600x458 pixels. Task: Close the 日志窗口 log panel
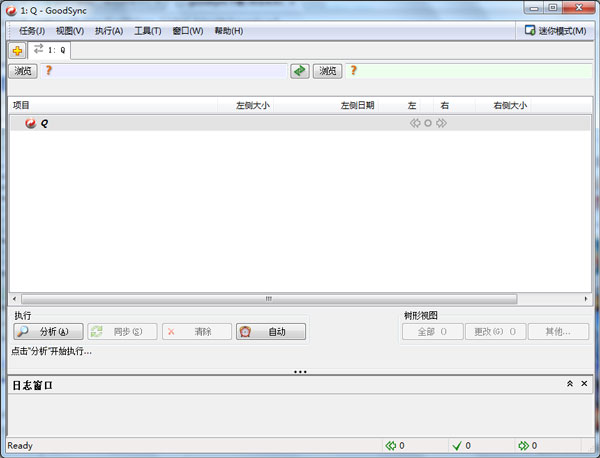point(584,383)
